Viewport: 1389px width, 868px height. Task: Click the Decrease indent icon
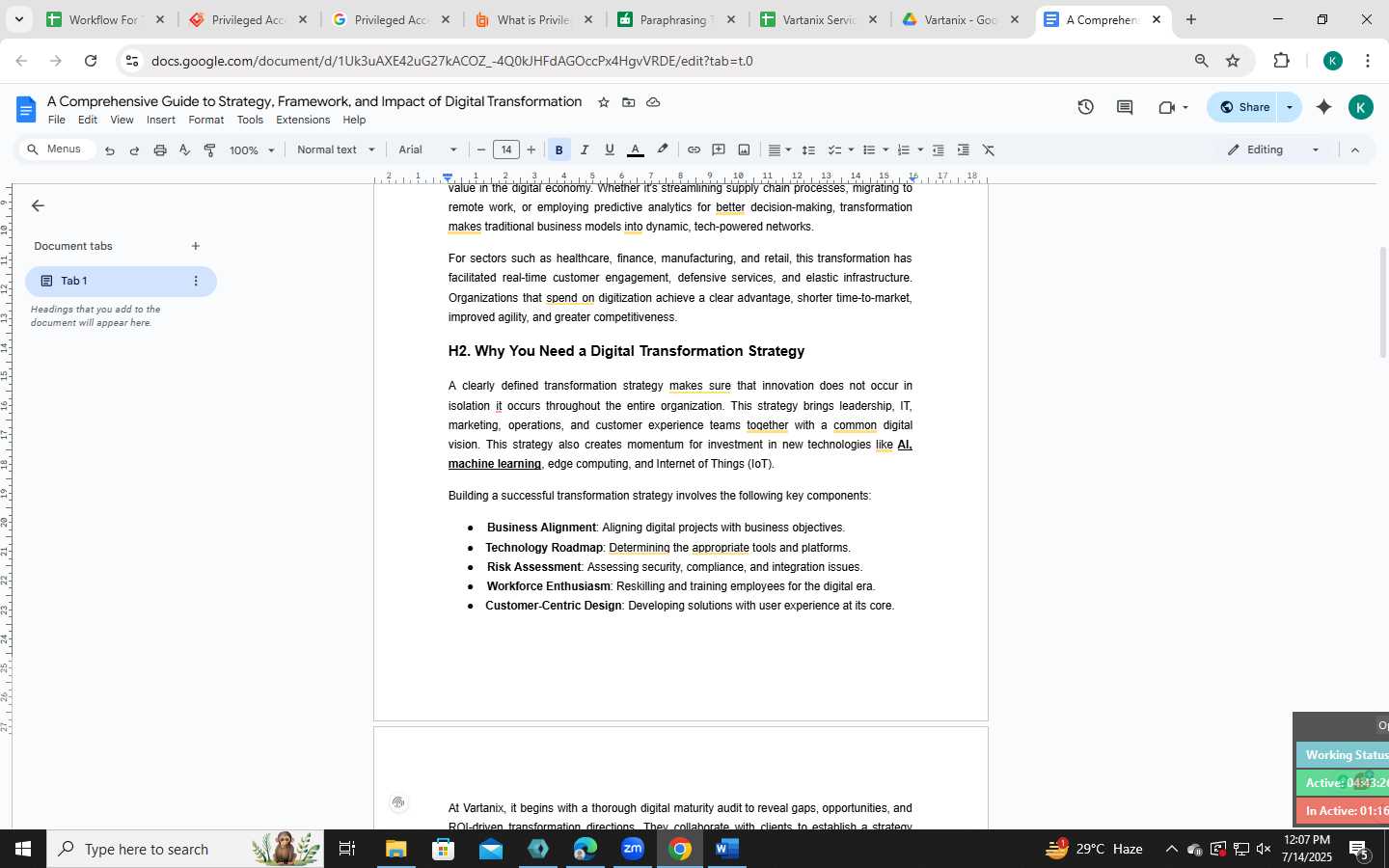click(938, 149)
